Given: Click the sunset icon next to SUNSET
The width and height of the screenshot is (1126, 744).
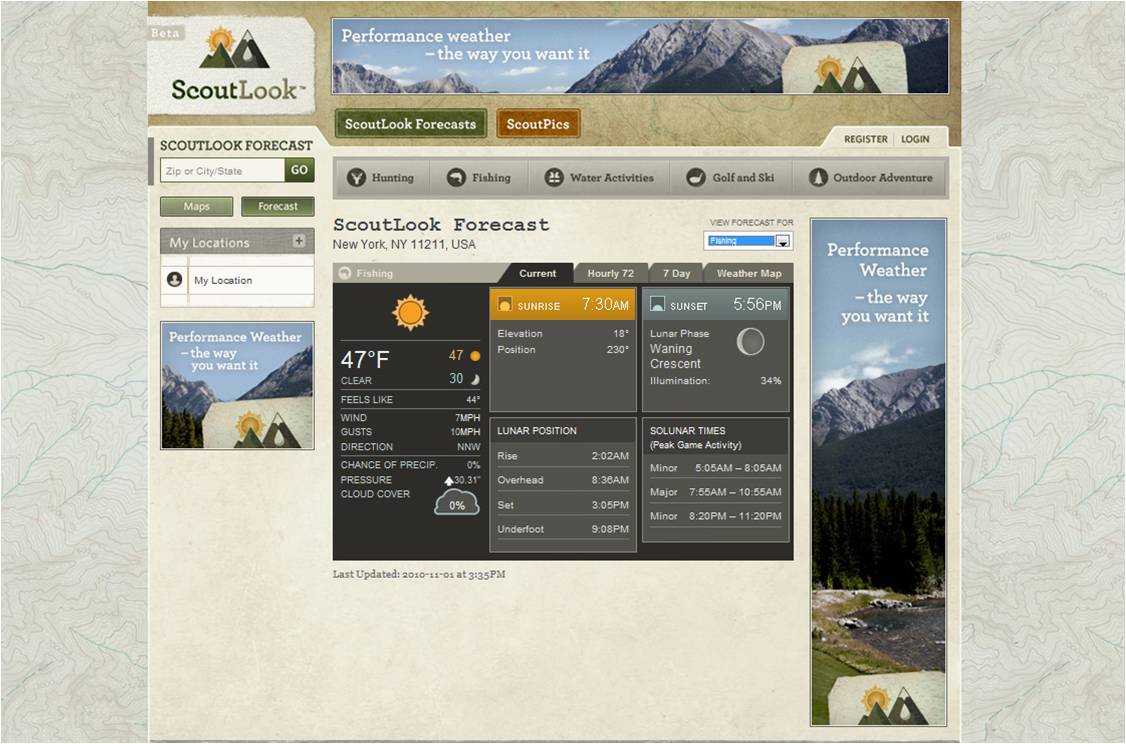Looking at the screenshot, I should 657,305.
